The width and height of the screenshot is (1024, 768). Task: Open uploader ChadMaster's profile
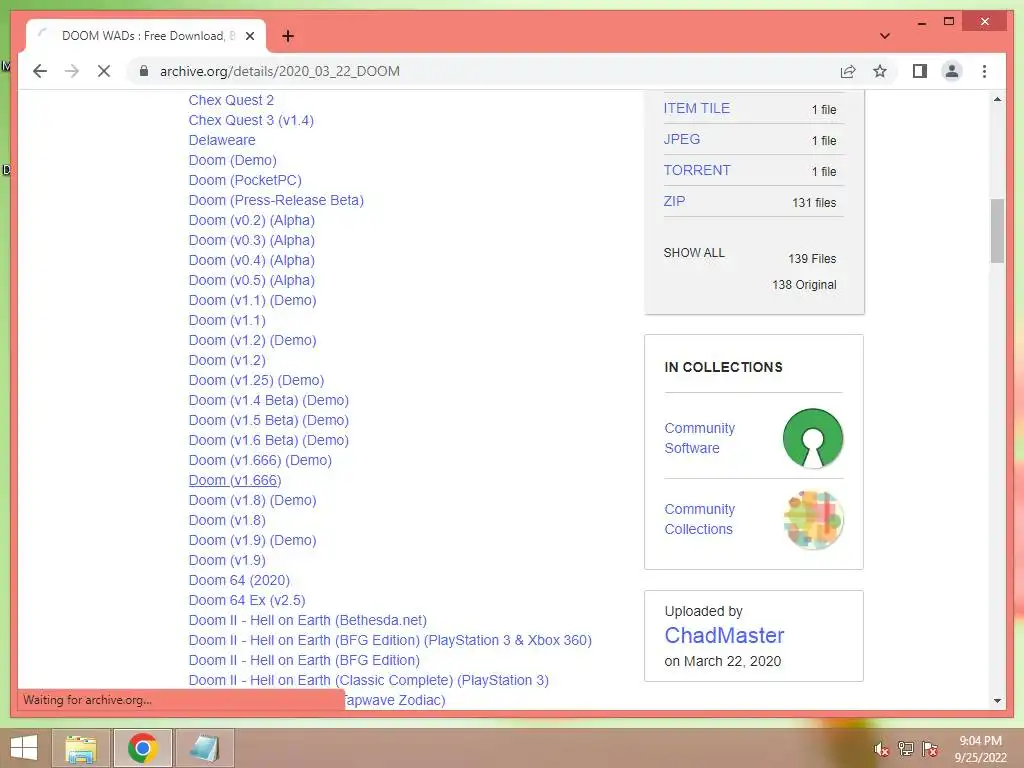coord(724,635)
